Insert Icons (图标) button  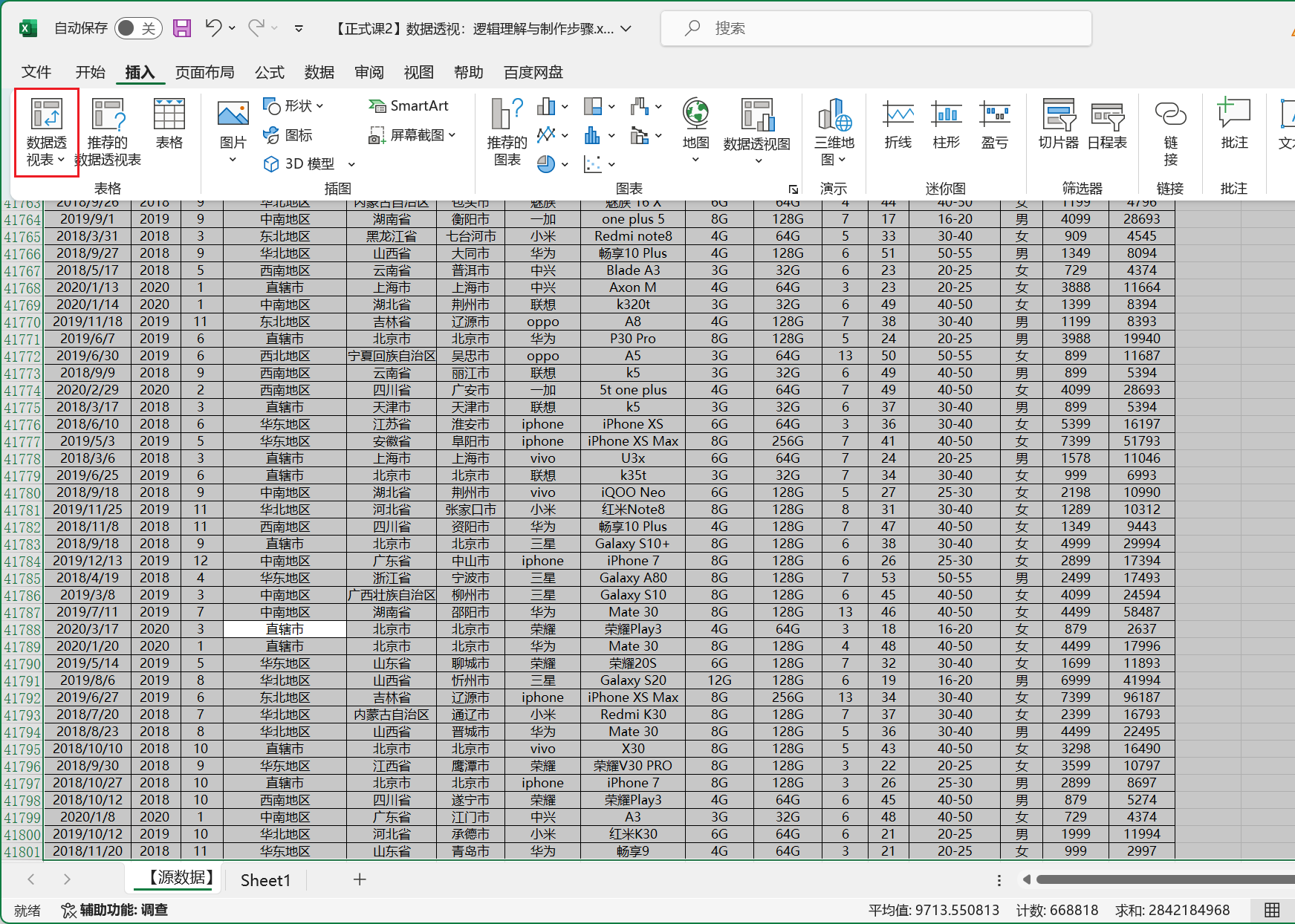288,135
